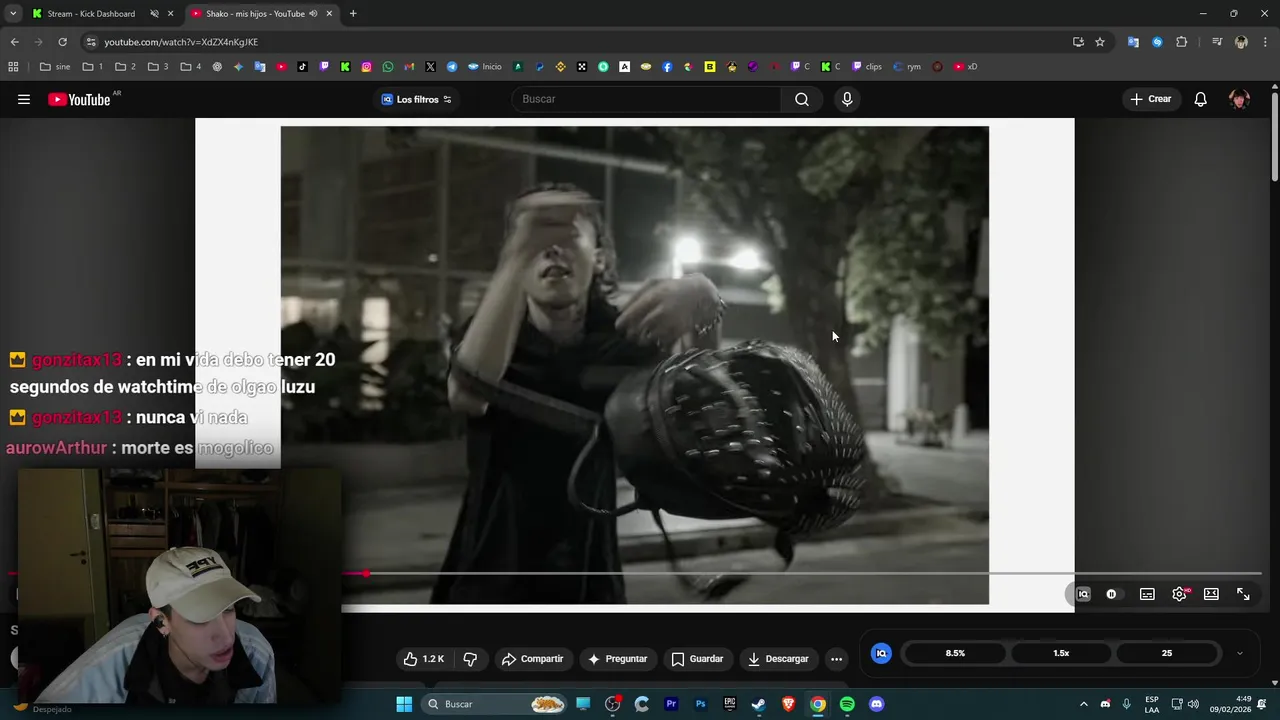Open YouTube notifications bell
This screenshot has height=720, width=1280.
pos(1201,99)
